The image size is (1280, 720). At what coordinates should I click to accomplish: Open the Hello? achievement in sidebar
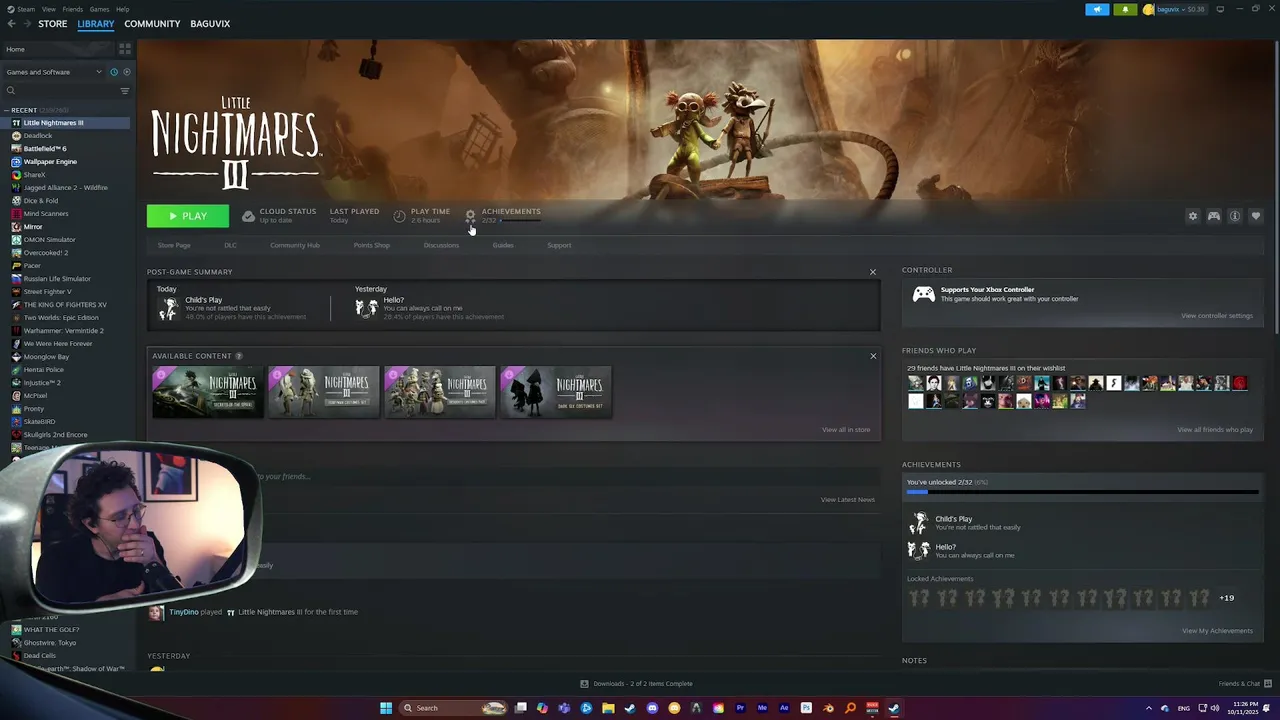[961, 550]
